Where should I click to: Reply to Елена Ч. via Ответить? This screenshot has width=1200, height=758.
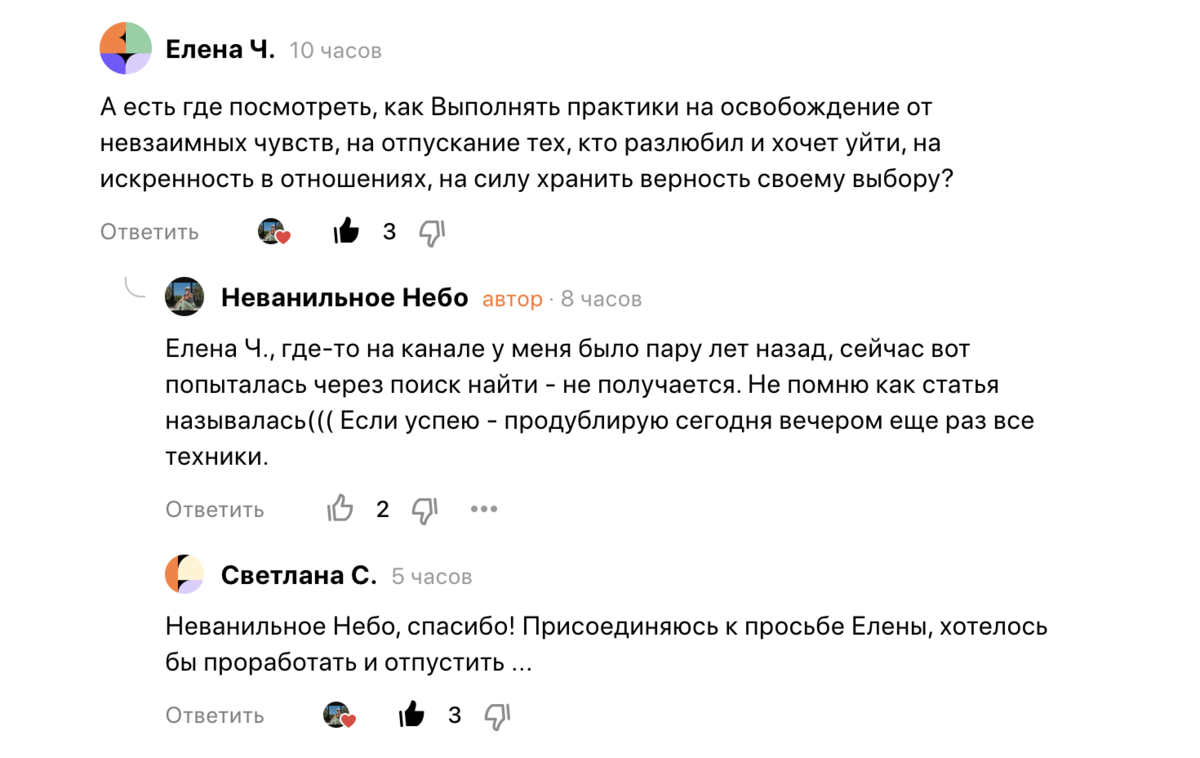pos(148,231)
